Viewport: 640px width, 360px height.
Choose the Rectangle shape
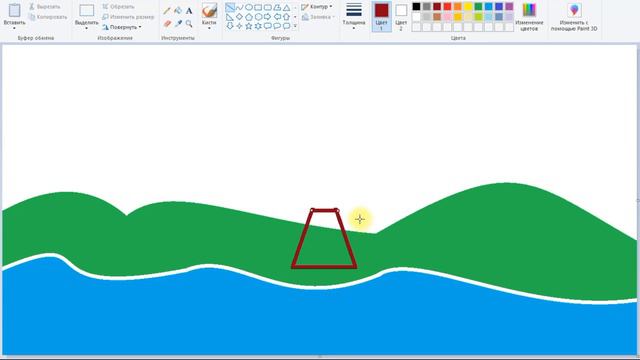[x=258, y=7]
